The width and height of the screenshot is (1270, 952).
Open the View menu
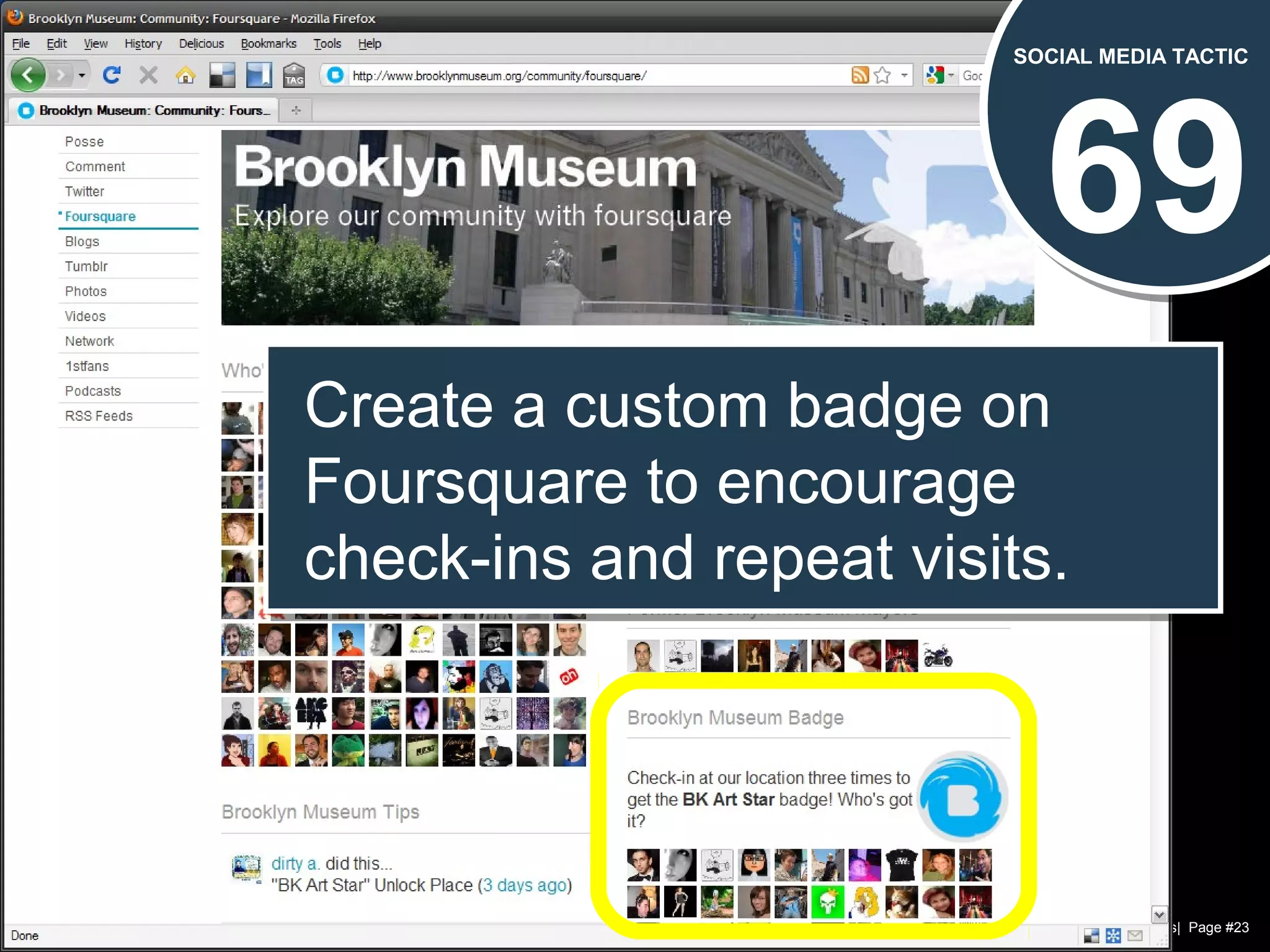tap(95, 43)
